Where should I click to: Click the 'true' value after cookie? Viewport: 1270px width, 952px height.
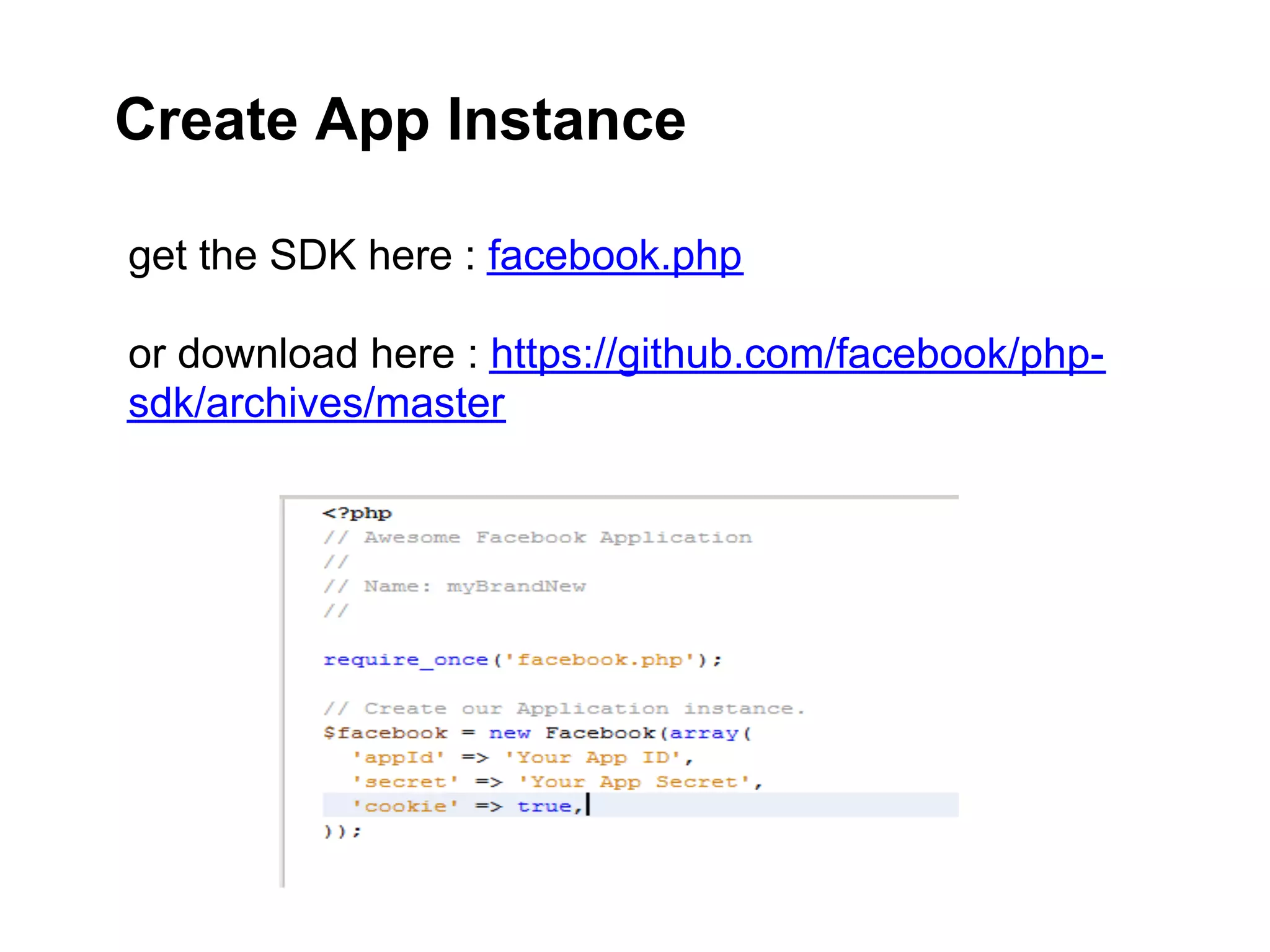(x=544, y=806)
